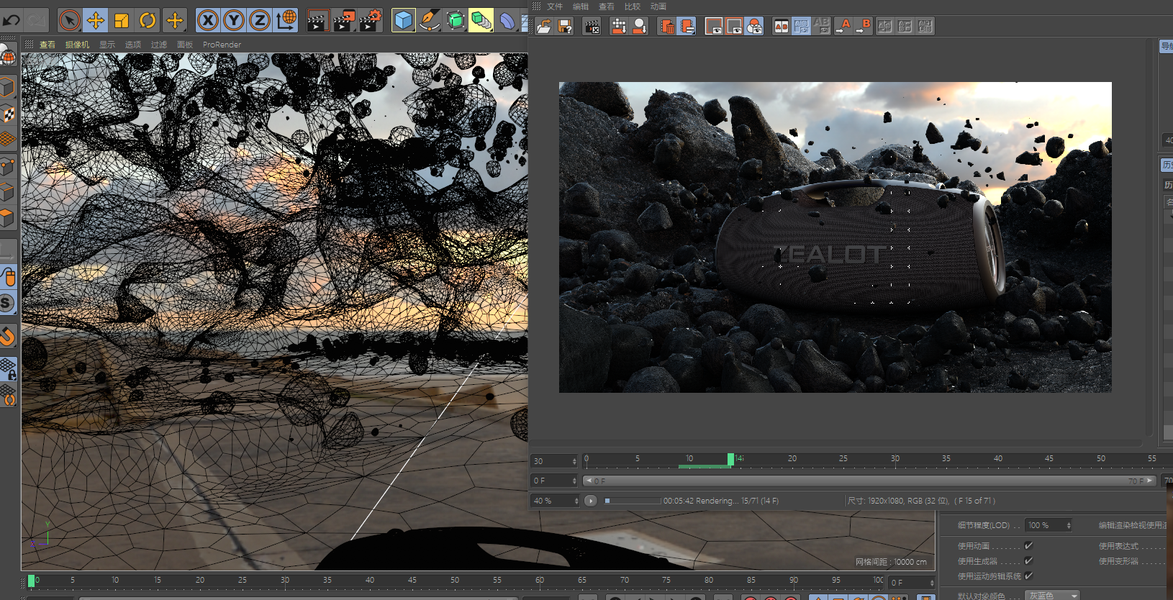Open the 40 % zoom dropdown
This screenshot has width=1173, height=600.
(x=554, y=500)
